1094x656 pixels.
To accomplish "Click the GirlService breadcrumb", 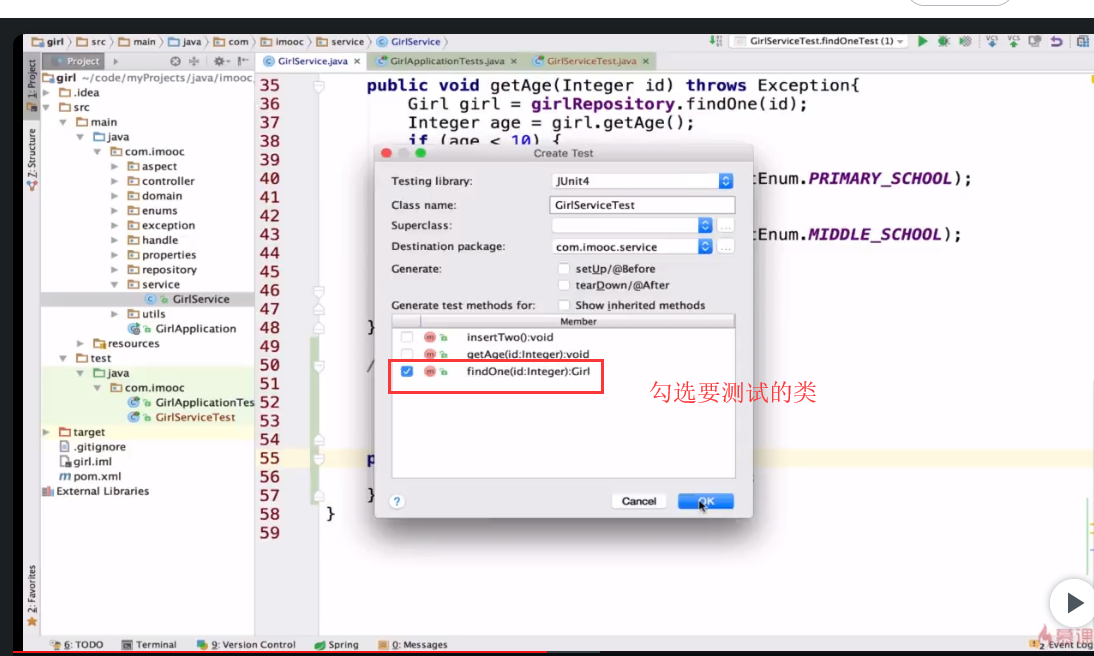I will coord(409,42).
